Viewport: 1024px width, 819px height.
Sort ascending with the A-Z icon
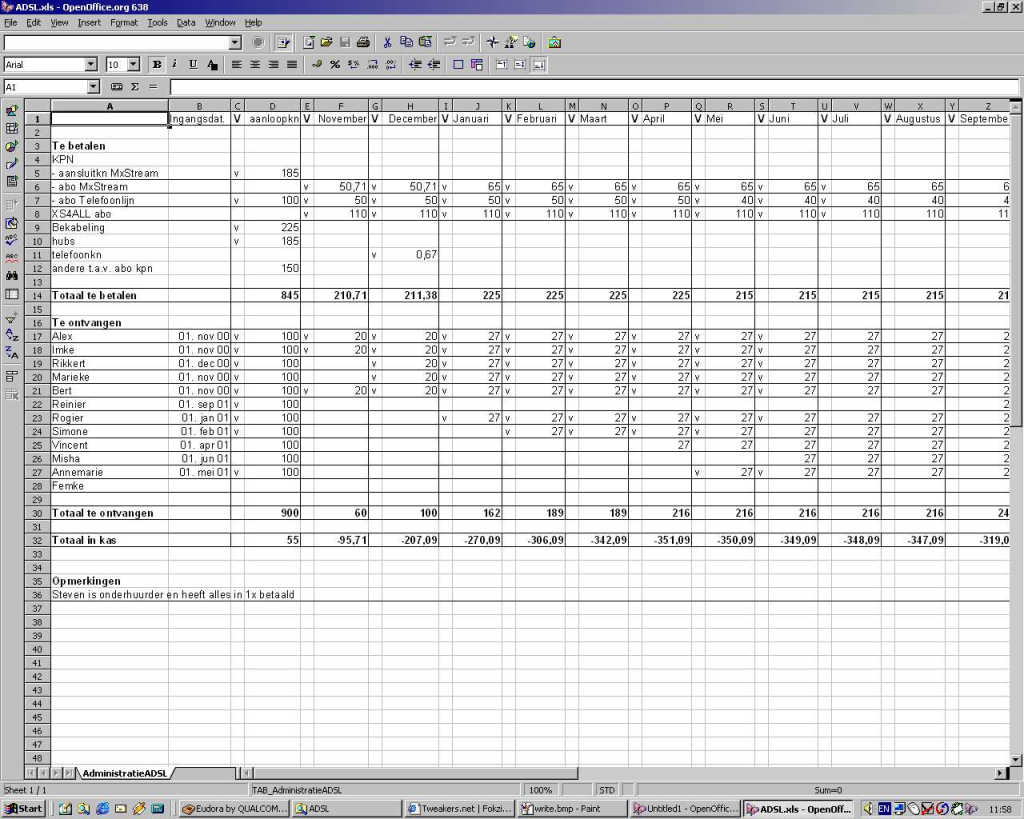[x=12, y=336]
